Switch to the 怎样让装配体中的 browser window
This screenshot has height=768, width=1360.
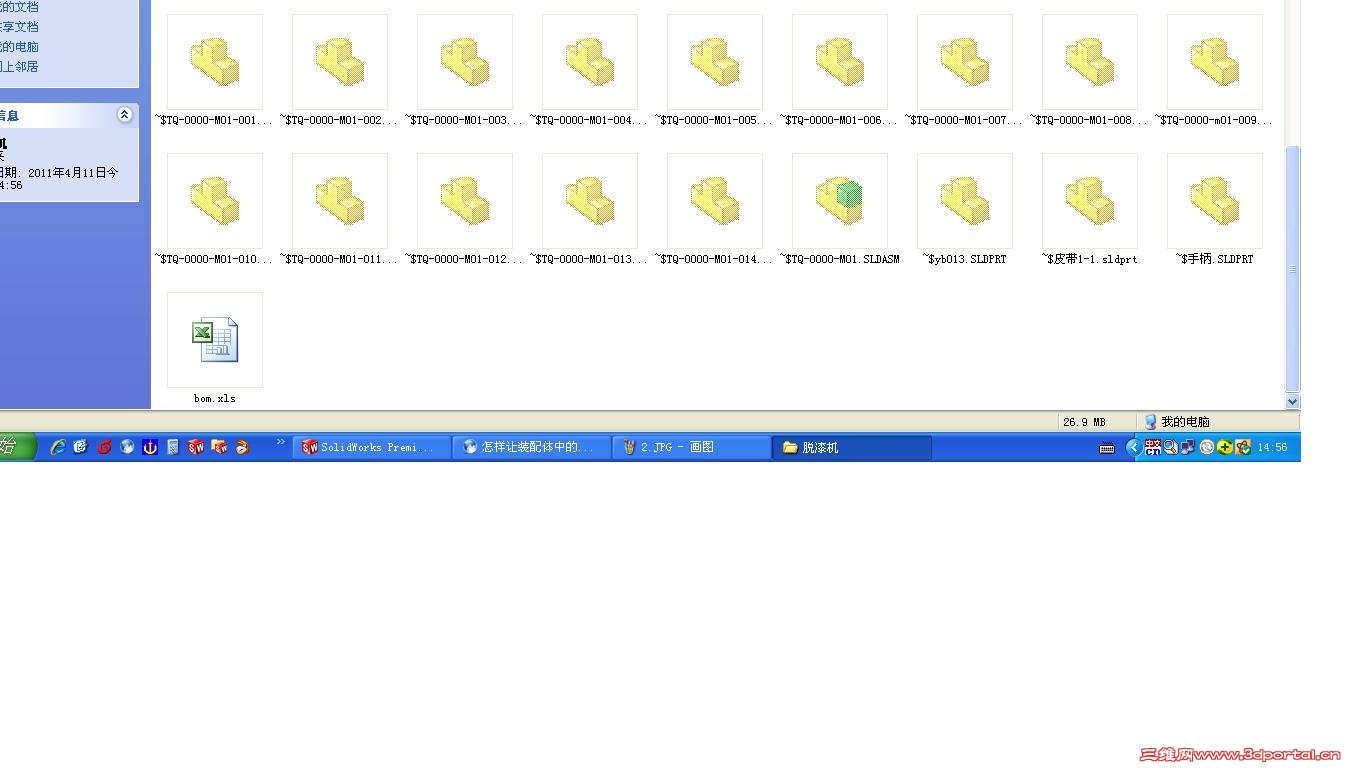tap(532, 447)
